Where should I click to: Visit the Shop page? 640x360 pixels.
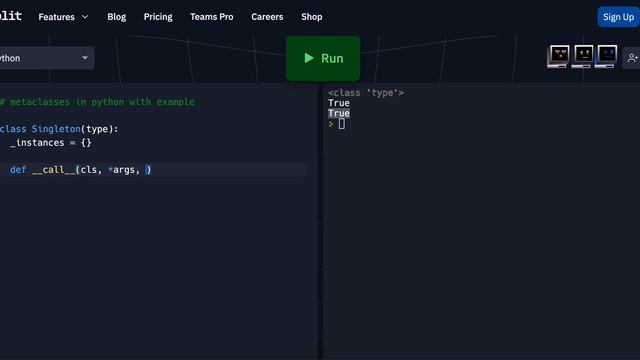(312, 17)
